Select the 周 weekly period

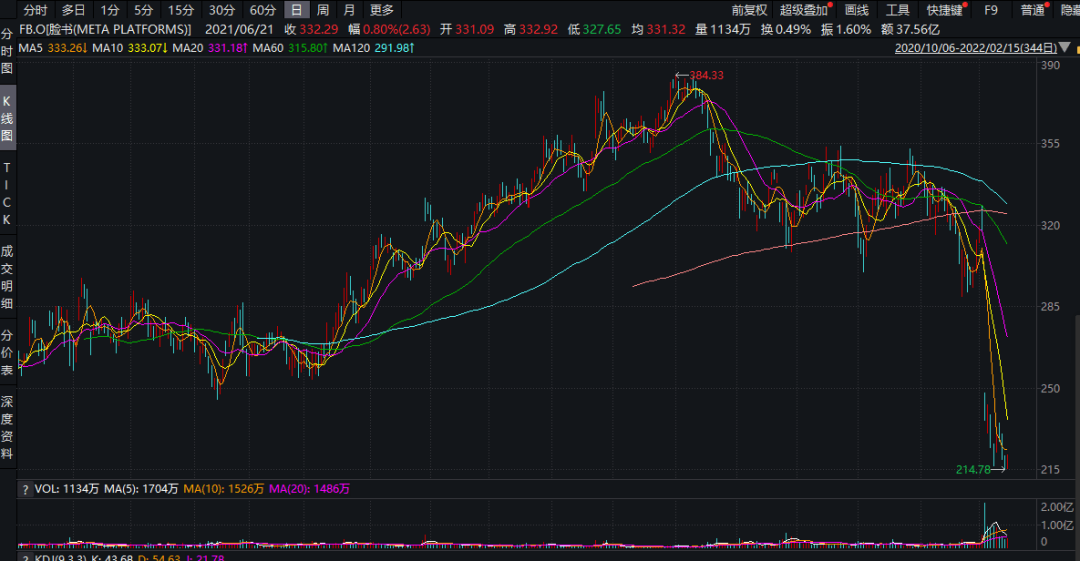[323, 10]
